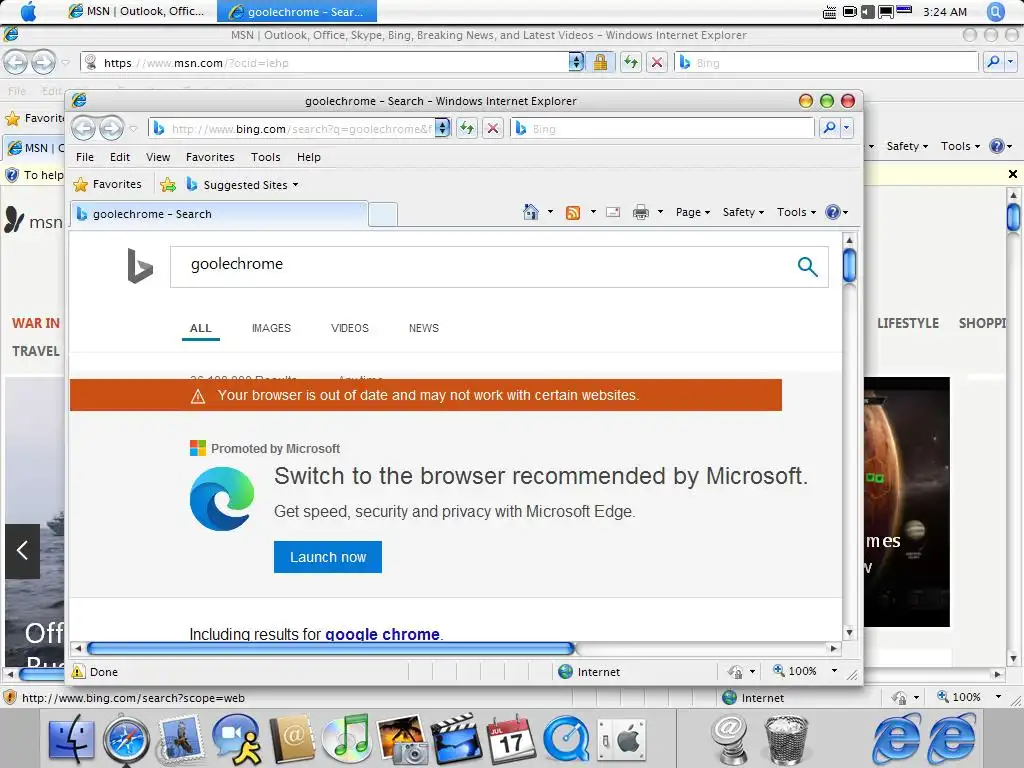Open the View menu
1024x768 pixels.
click(158, 157)
